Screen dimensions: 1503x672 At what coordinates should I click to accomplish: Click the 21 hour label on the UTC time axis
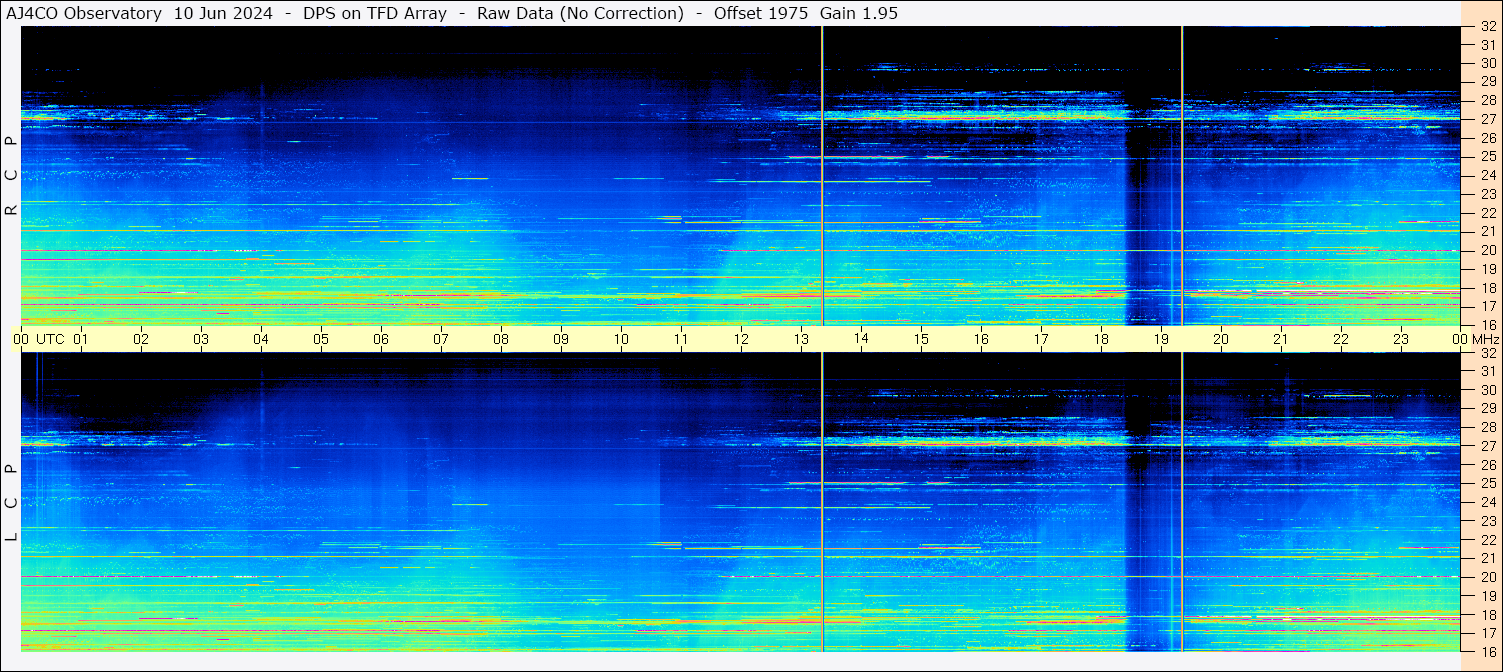pos(1281,339)
